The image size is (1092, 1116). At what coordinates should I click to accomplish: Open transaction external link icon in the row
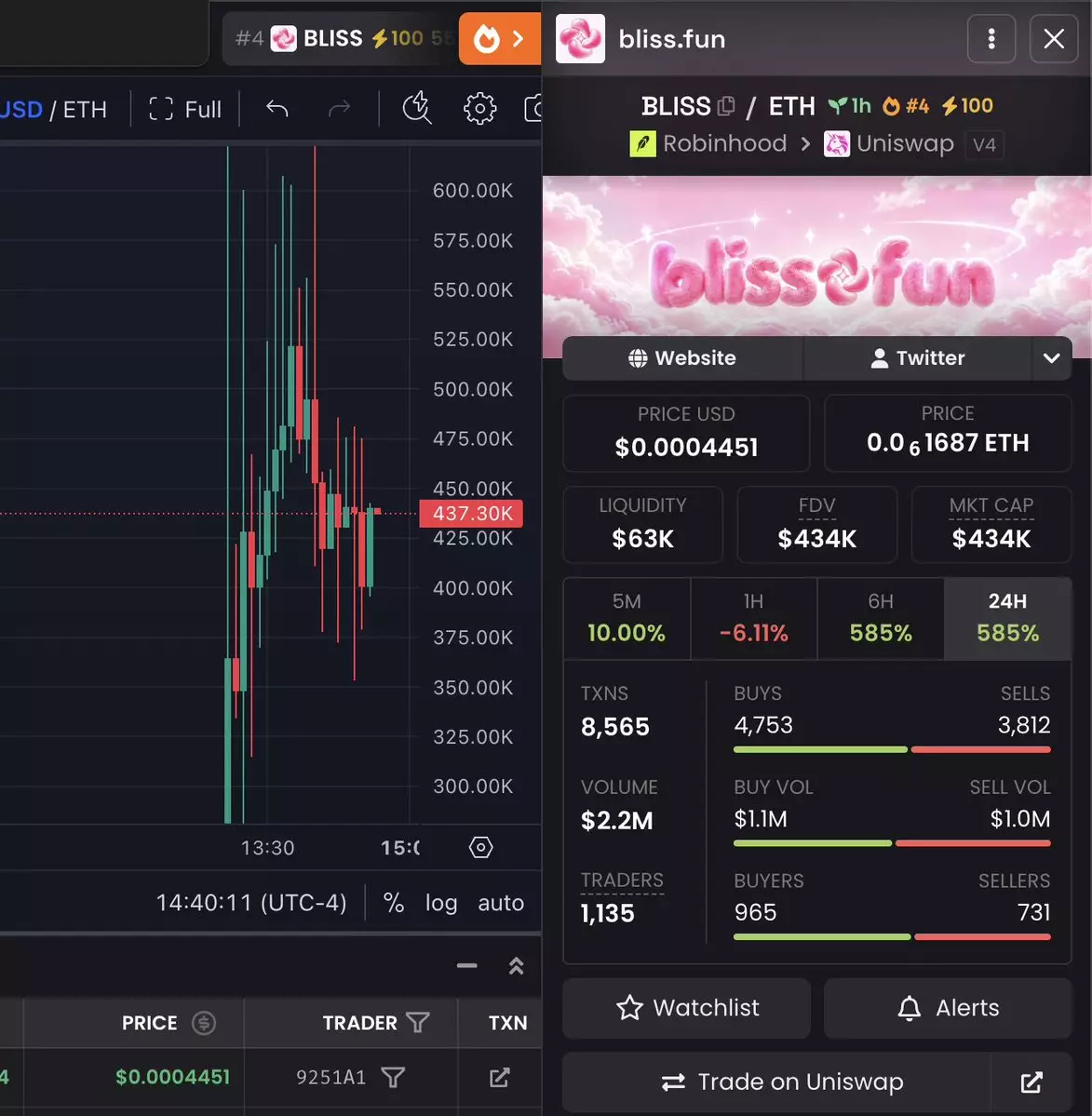499,1077
